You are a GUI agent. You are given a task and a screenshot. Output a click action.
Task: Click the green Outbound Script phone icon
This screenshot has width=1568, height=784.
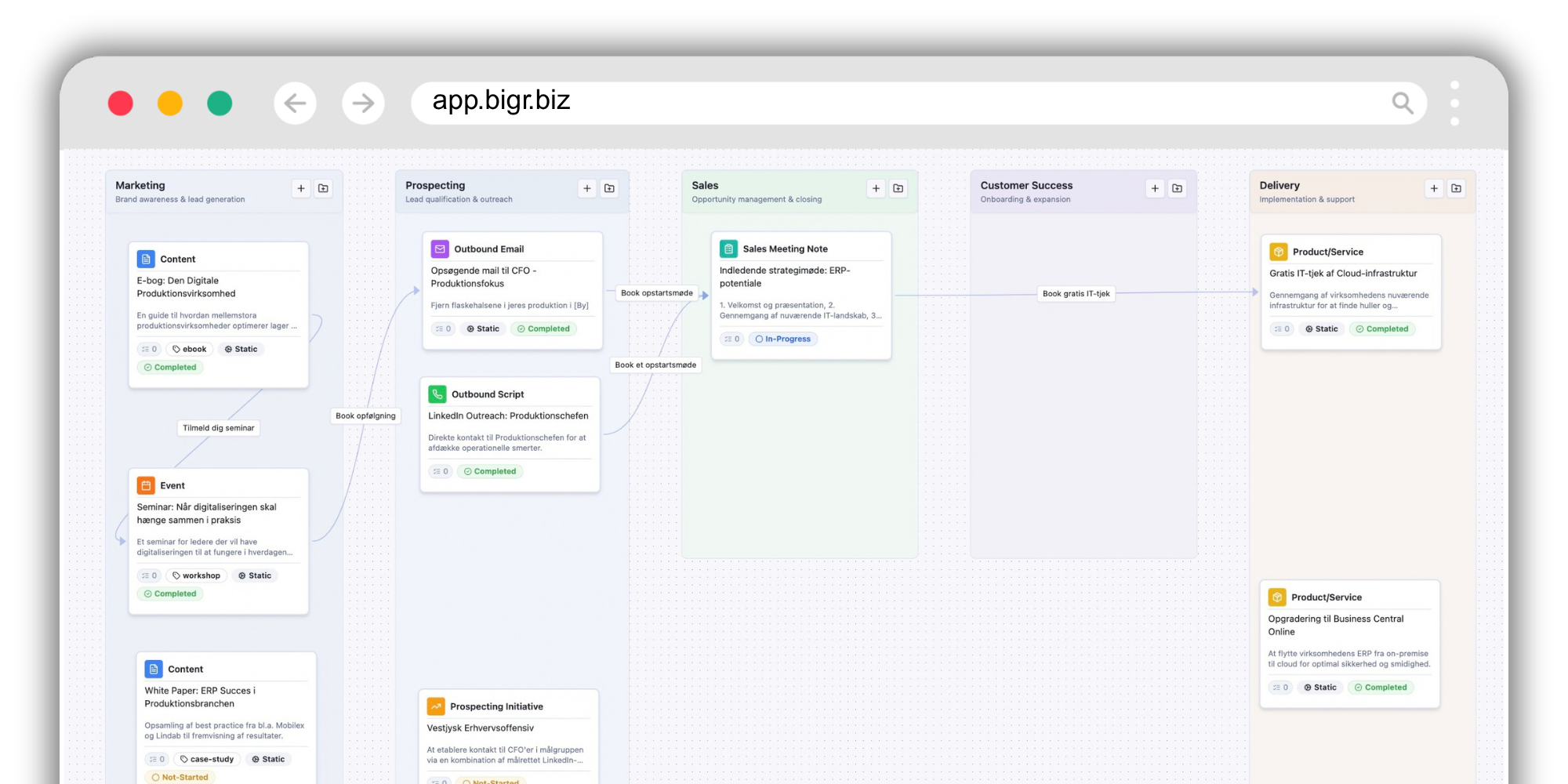437,394
